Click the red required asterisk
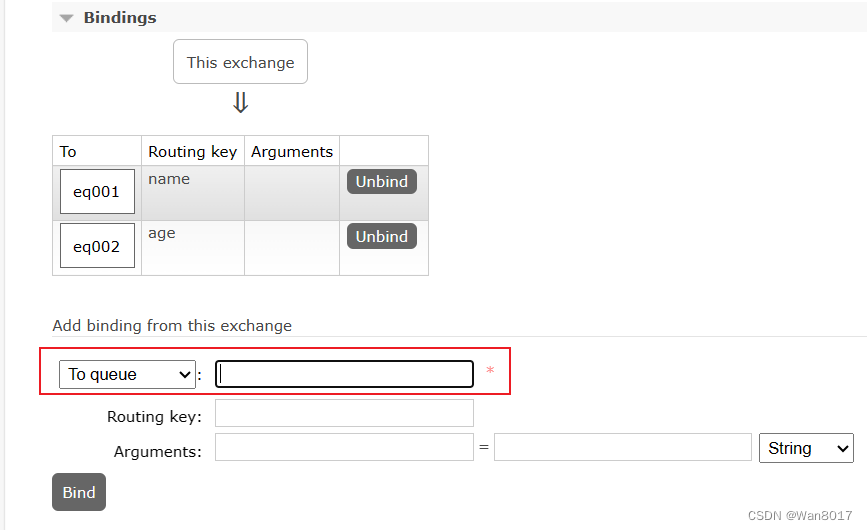 [x=490, y=371]
